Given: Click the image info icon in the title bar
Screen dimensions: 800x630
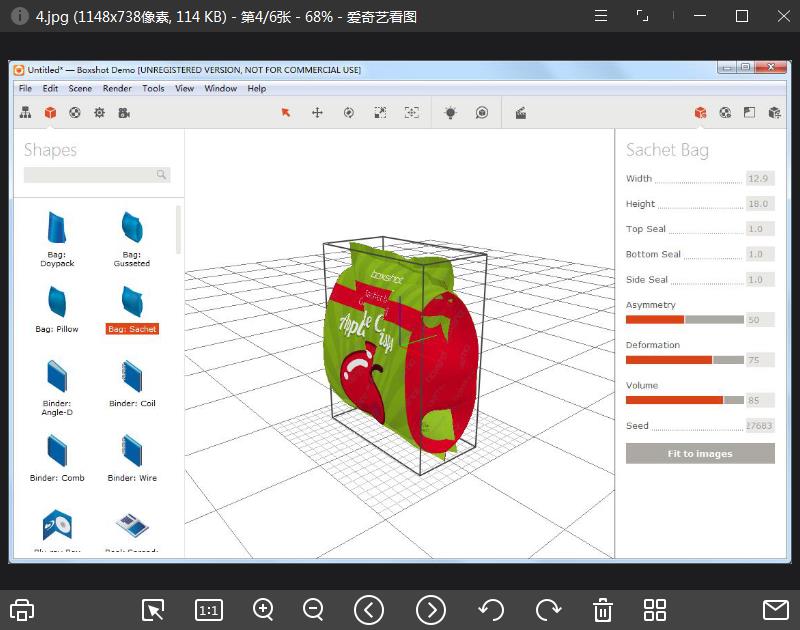Looking at the screenshot, I should [19, 16].
